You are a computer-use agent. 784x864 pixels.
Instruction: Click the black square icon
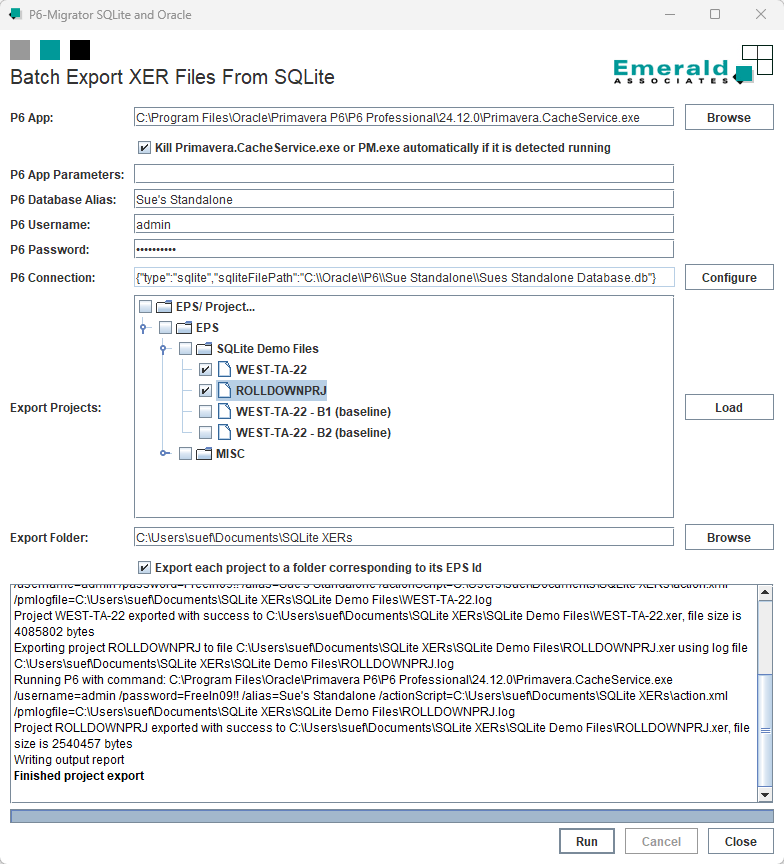tap(80, 50)
